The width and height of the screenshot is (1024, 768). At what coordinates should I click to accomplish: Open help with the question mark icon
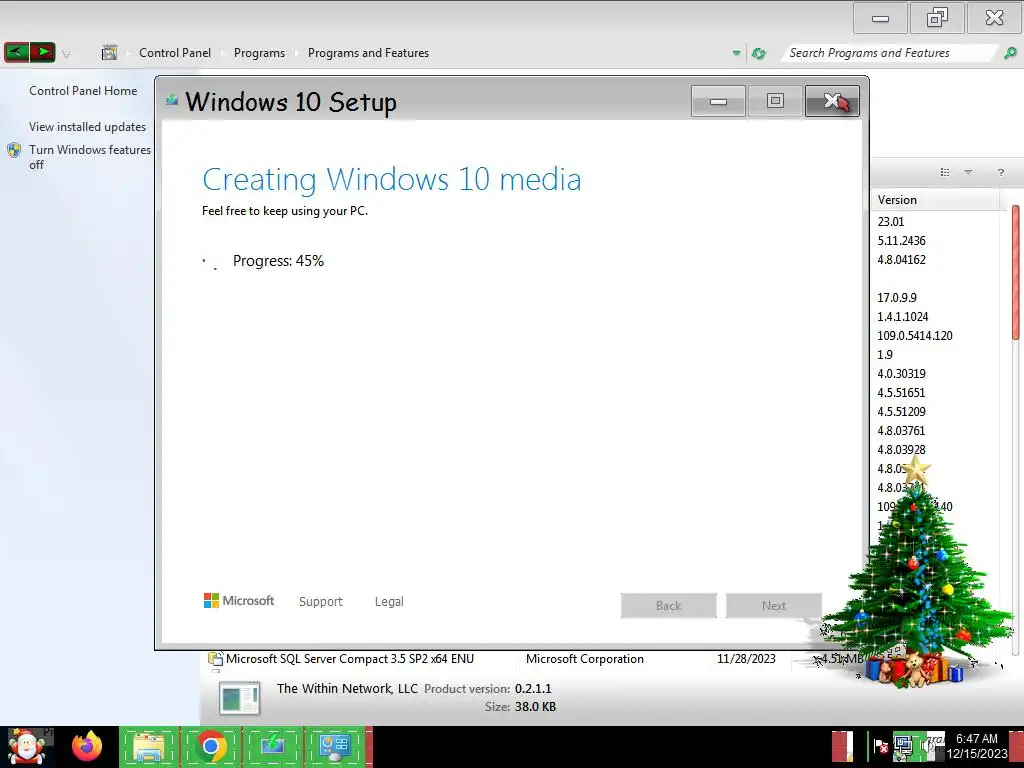[x=1000, y=172]
